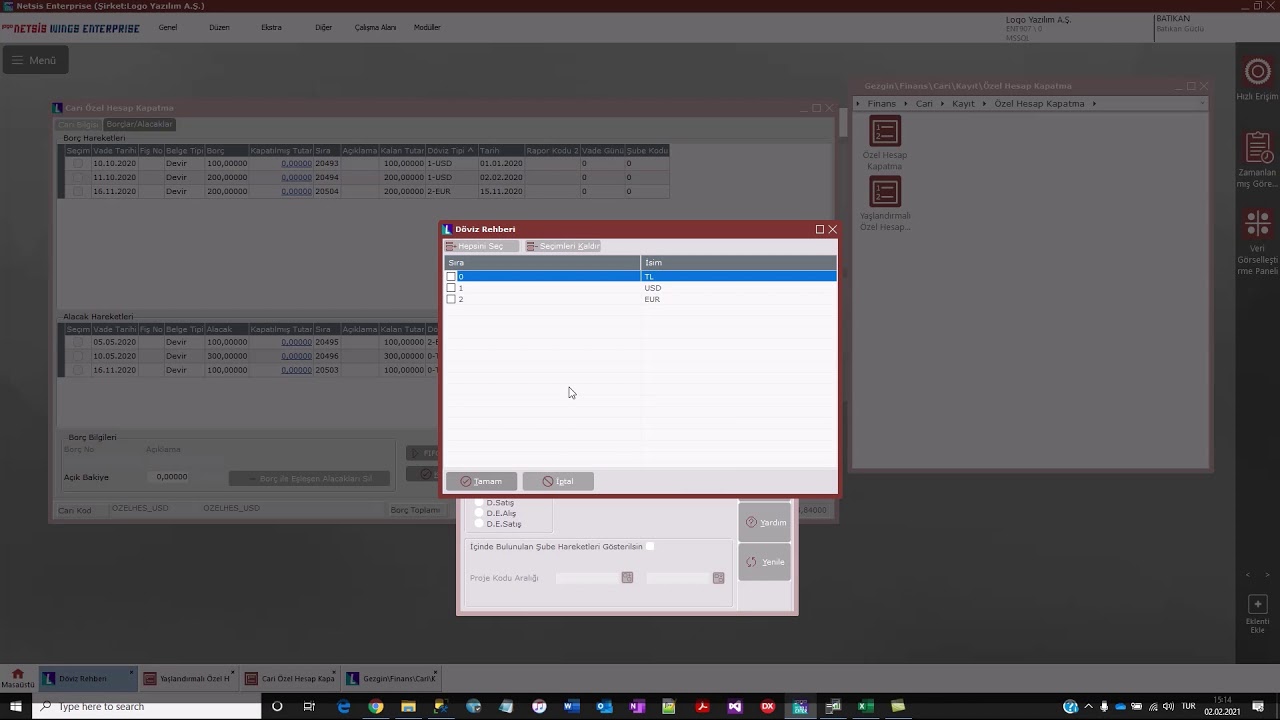Select the USD name cell
1280x720 pixels.
652,288
